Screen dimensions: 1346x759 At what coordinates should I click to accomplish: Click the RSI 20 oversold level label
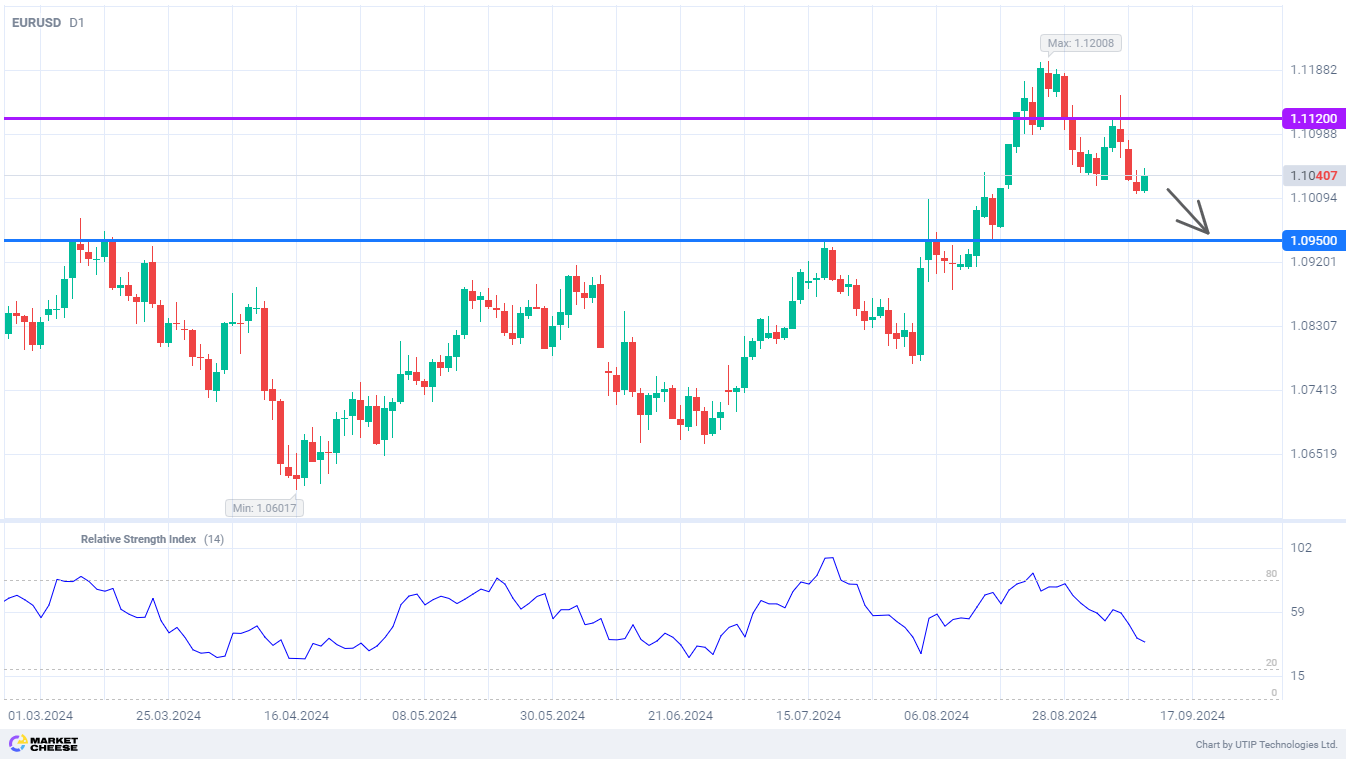(x=1271, y=663)
